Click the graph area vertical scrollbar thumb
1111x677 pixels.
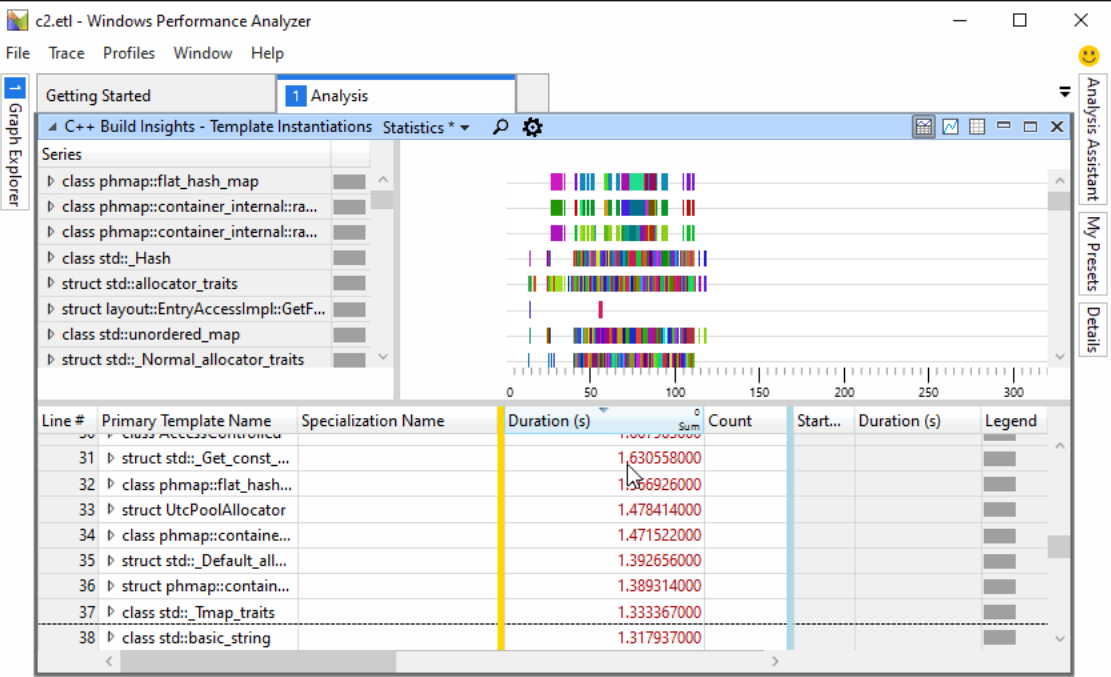pyautogui.click(x=1059, y=201)
